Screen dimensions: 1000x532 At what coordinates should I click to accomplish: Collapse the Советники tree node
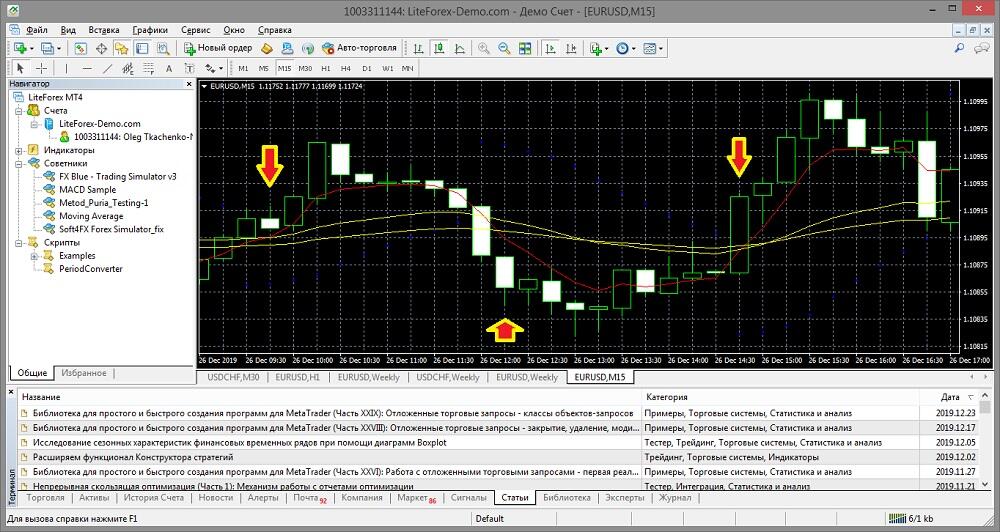(x=20, y=163)
